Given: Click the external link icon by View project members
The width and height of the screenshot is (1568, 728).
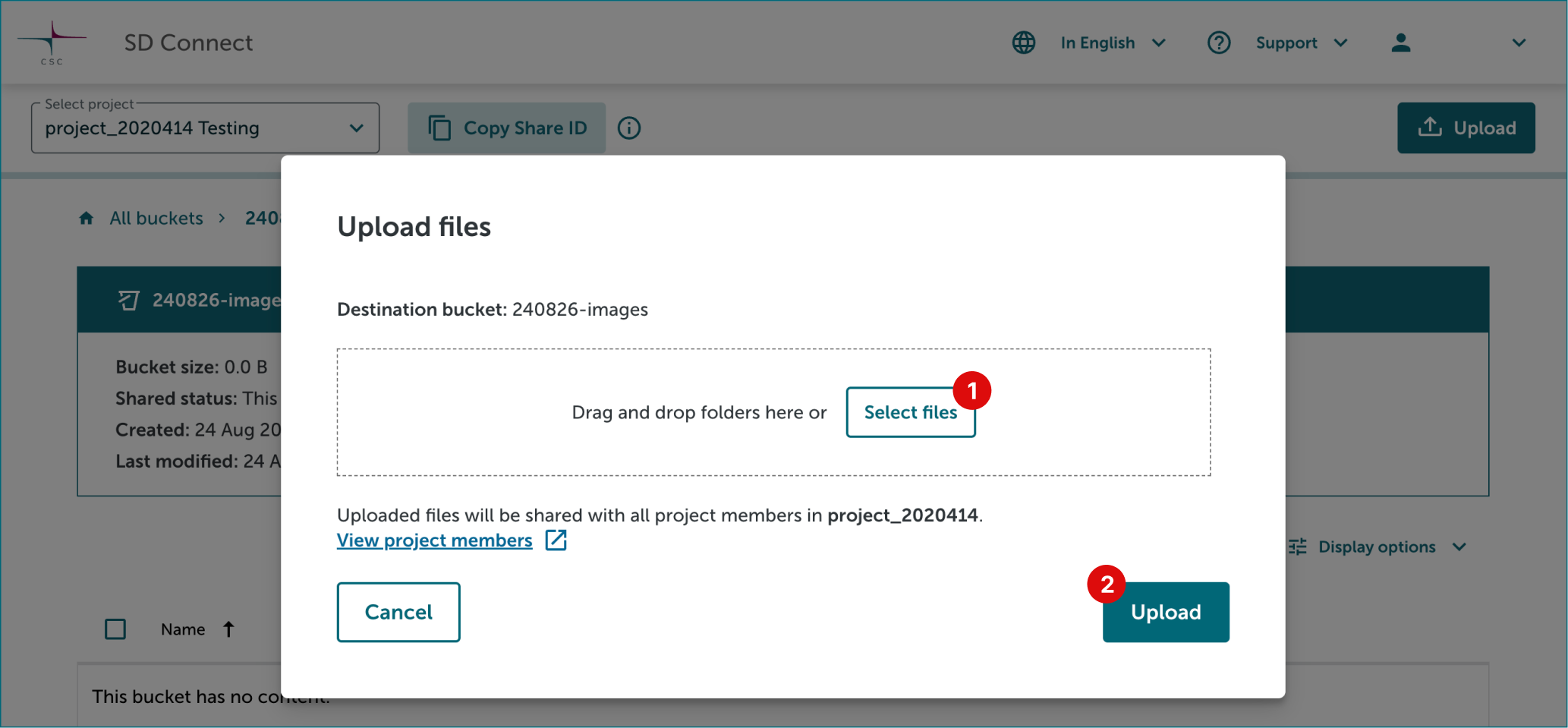Looking at the screenshot, I should pyautogui.click(x=556, y=540).
